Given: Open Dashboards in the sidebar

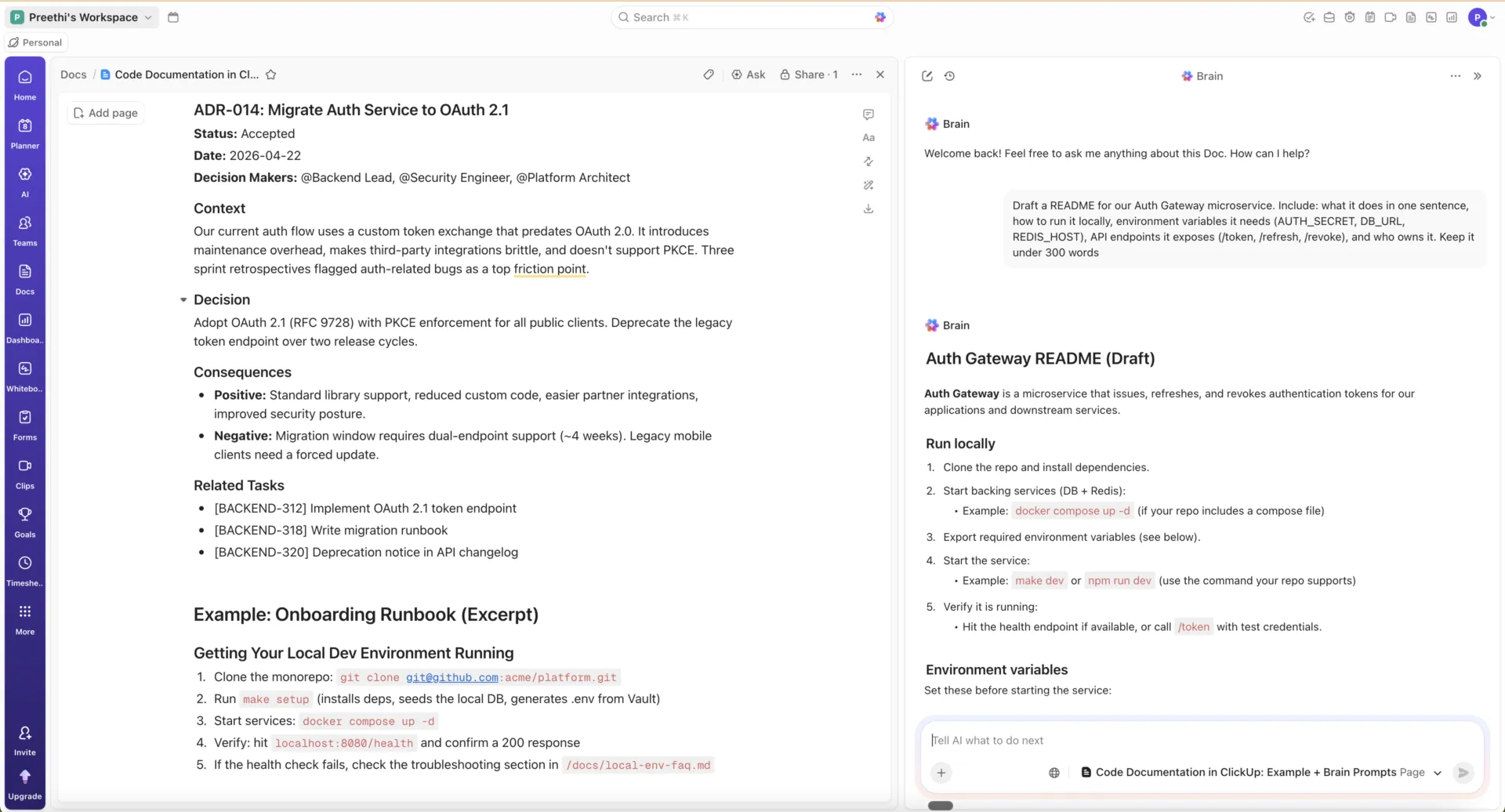Looking at the screenshot, I should point(25,328).
